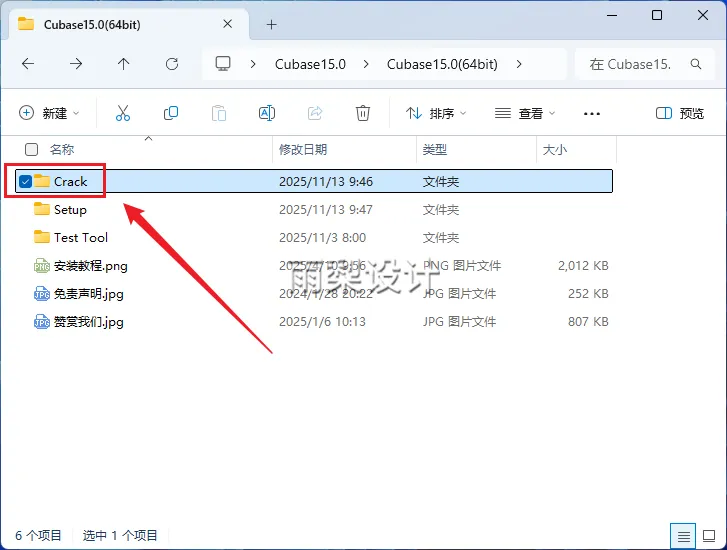Click the Test Tool folder icon
This screenshot has width=727, height=550.
pos(42,237)
